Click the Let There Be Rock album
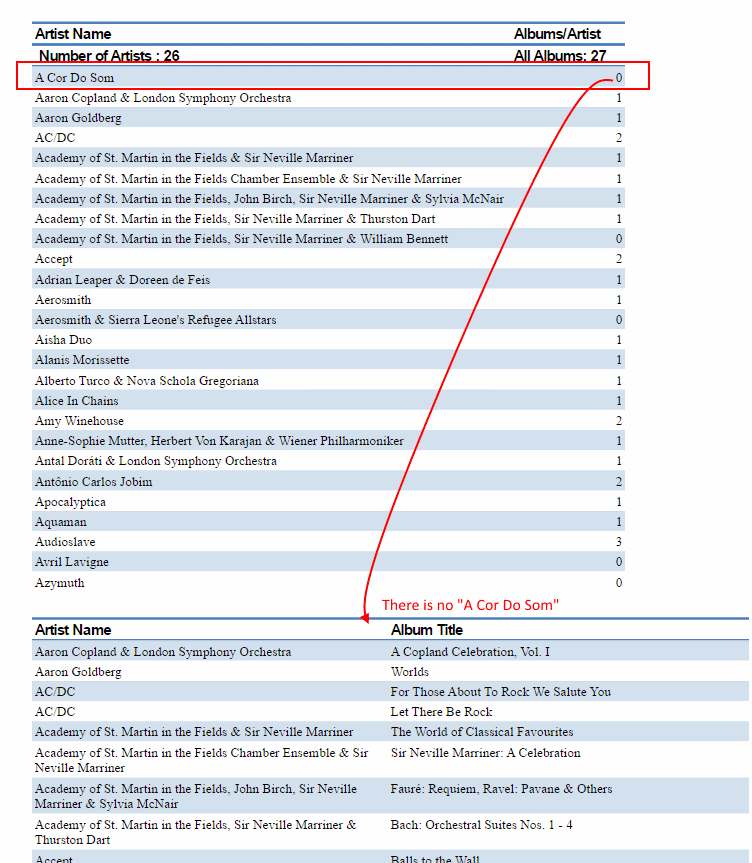This screenshot has width=752, height=863. (x=441, y=712)
